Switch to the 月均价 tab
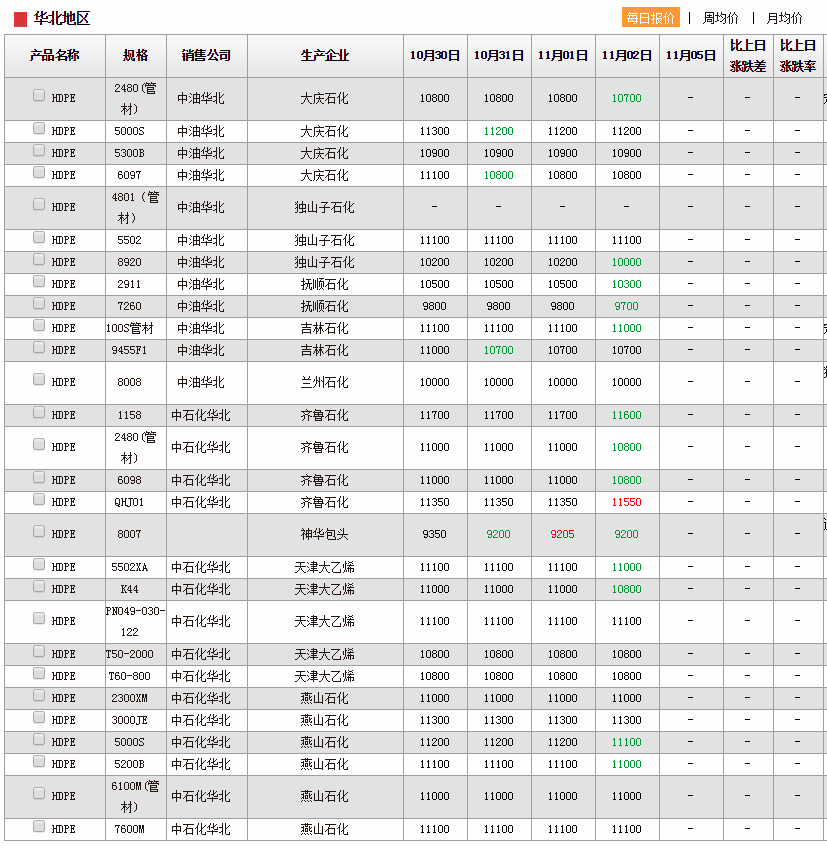 (x=784, y=18)
